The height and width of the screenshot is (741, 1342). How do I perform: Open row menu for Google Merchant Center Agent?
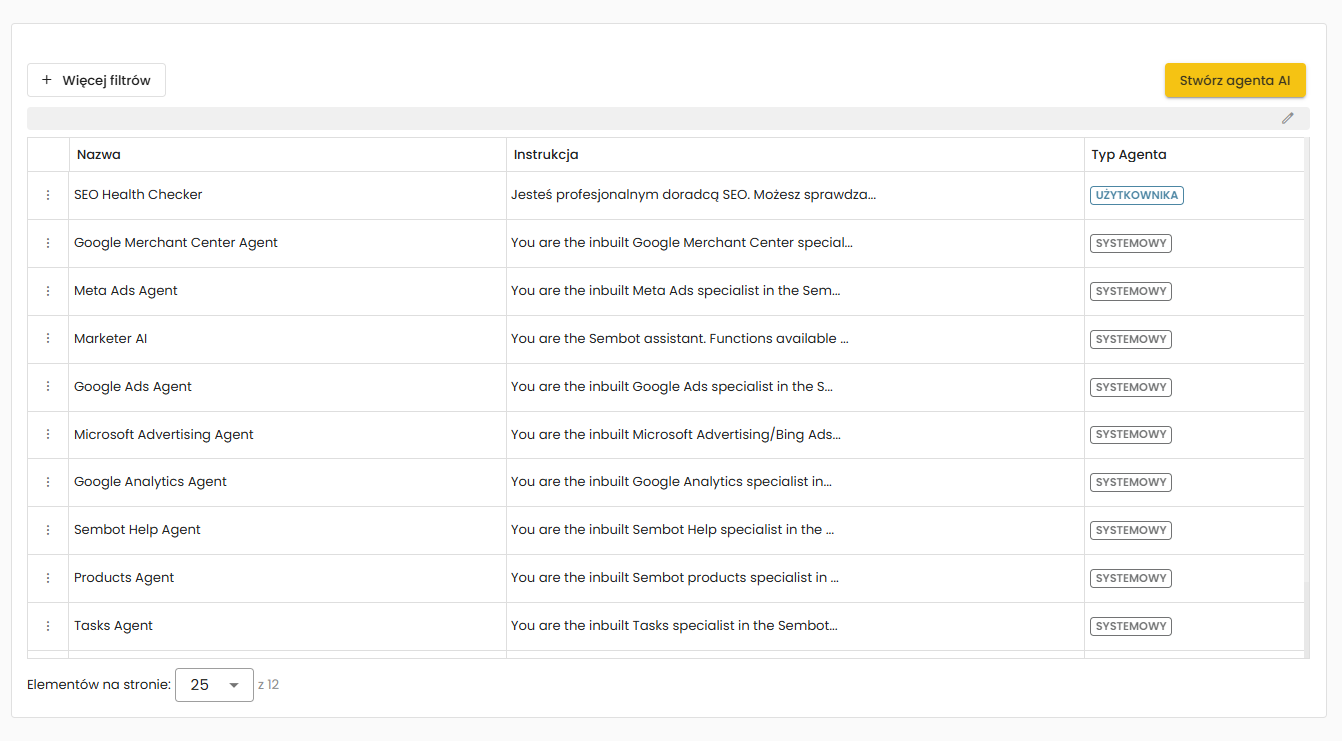[x=48, y=243]
